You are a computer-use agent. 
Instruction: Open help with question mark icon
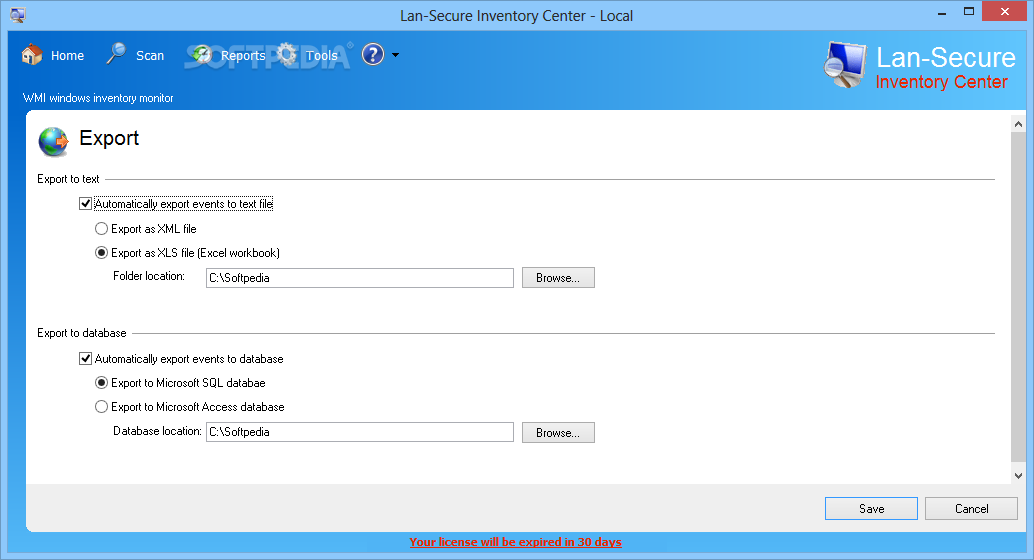tap(373, 54)
